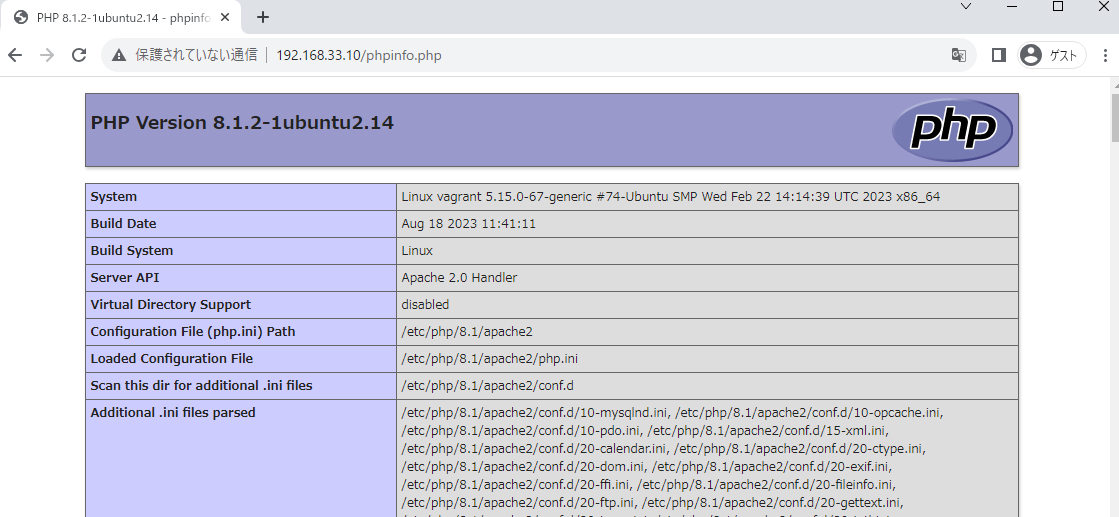The width and height of the screenshot is (1119, 517).
Task: Reload the phpinfo page
Action: [79, 55]
